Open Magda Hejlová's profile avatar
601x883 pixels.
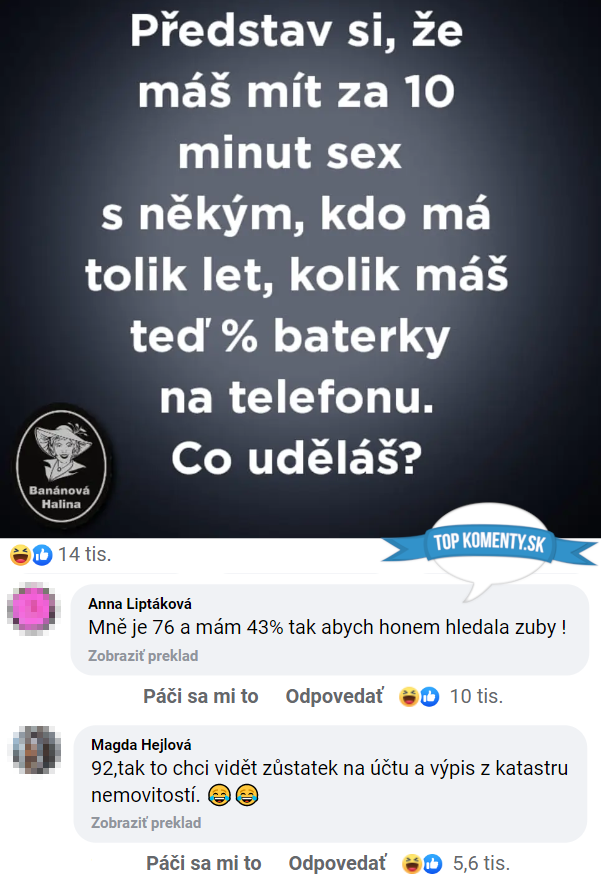point(37,750)
